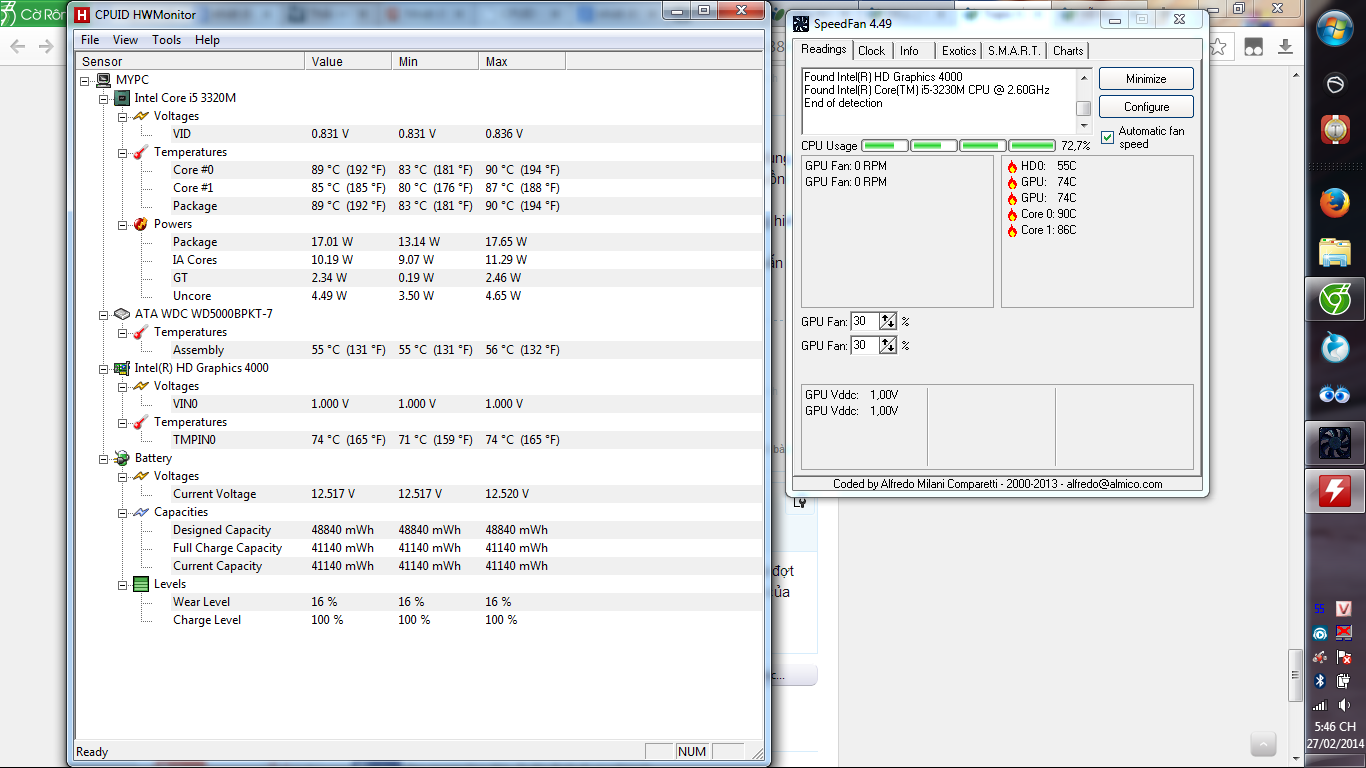
Task: Switch to HWMonitor lightning taskbar button
Action: (1335, 491)
